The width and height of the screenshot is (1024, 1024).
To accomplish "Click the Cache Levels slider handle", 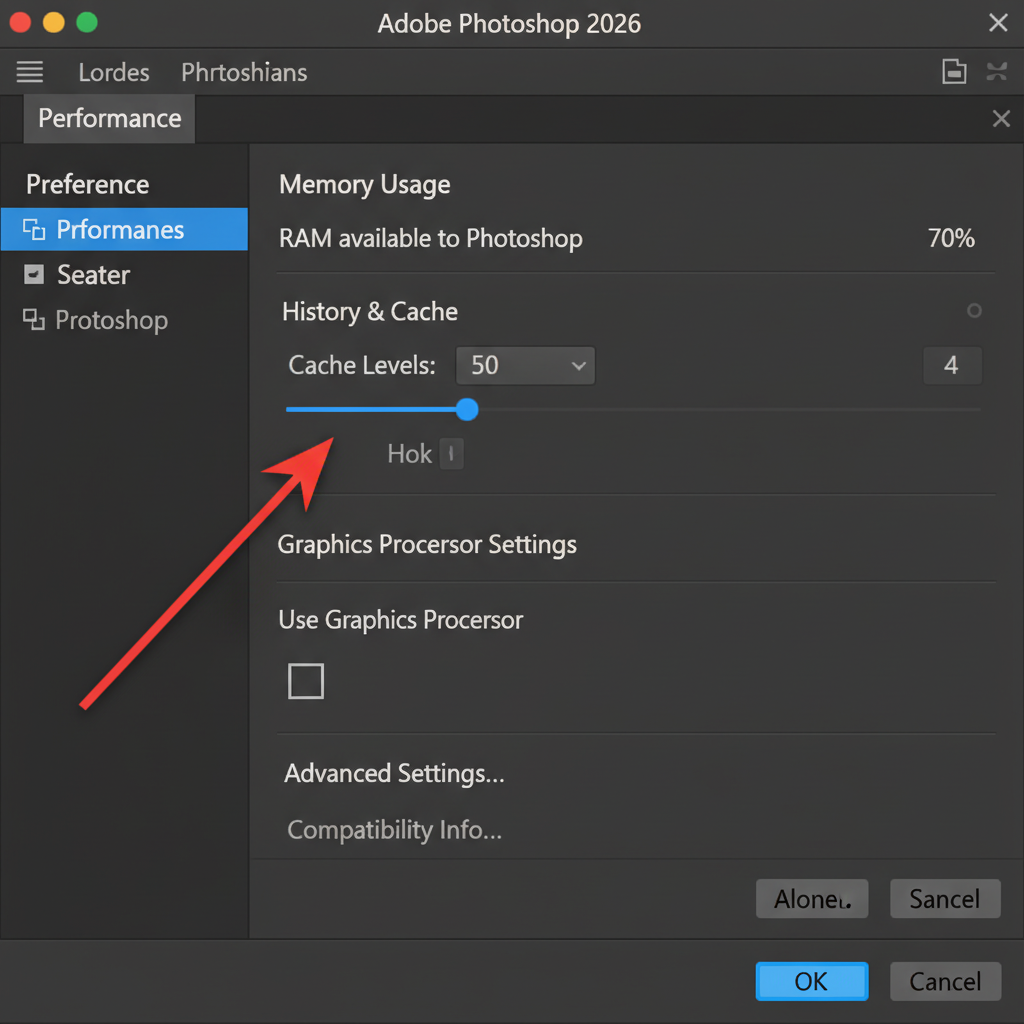I will (467, 409).
